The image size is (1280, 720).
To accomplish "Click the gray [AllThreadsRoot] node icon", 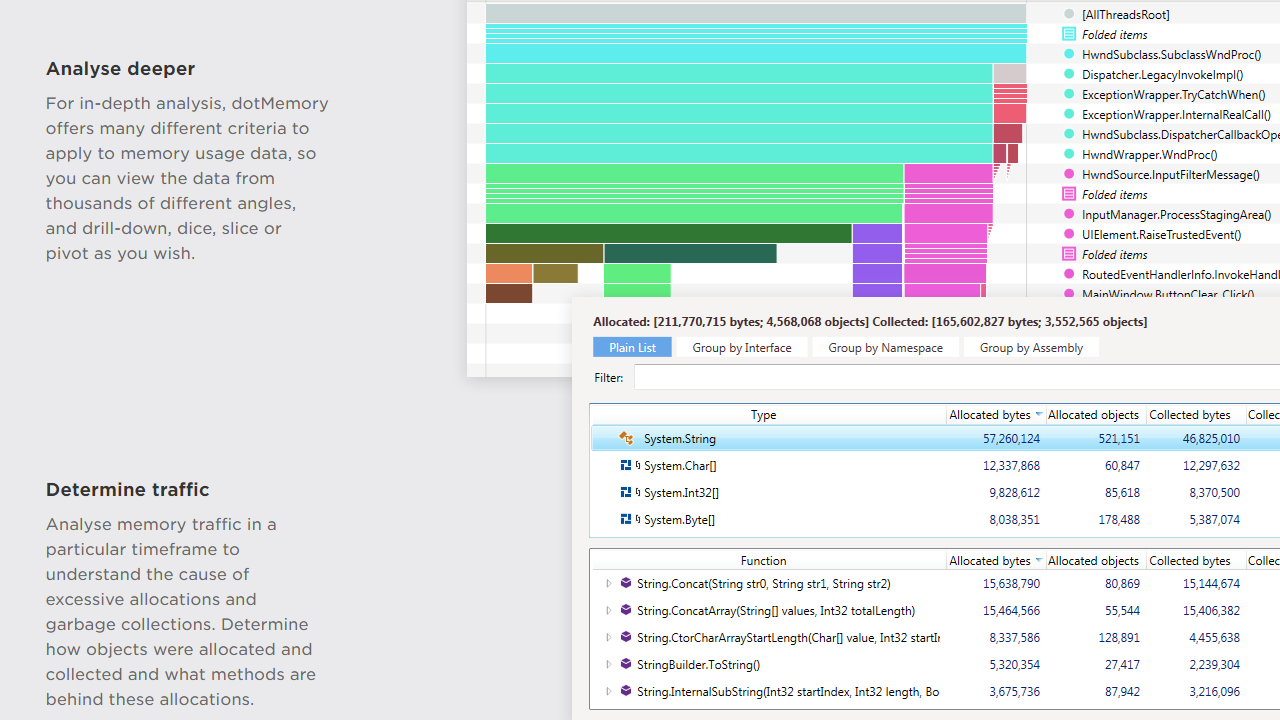I will pyautogui.click(x=1069, y=15).
